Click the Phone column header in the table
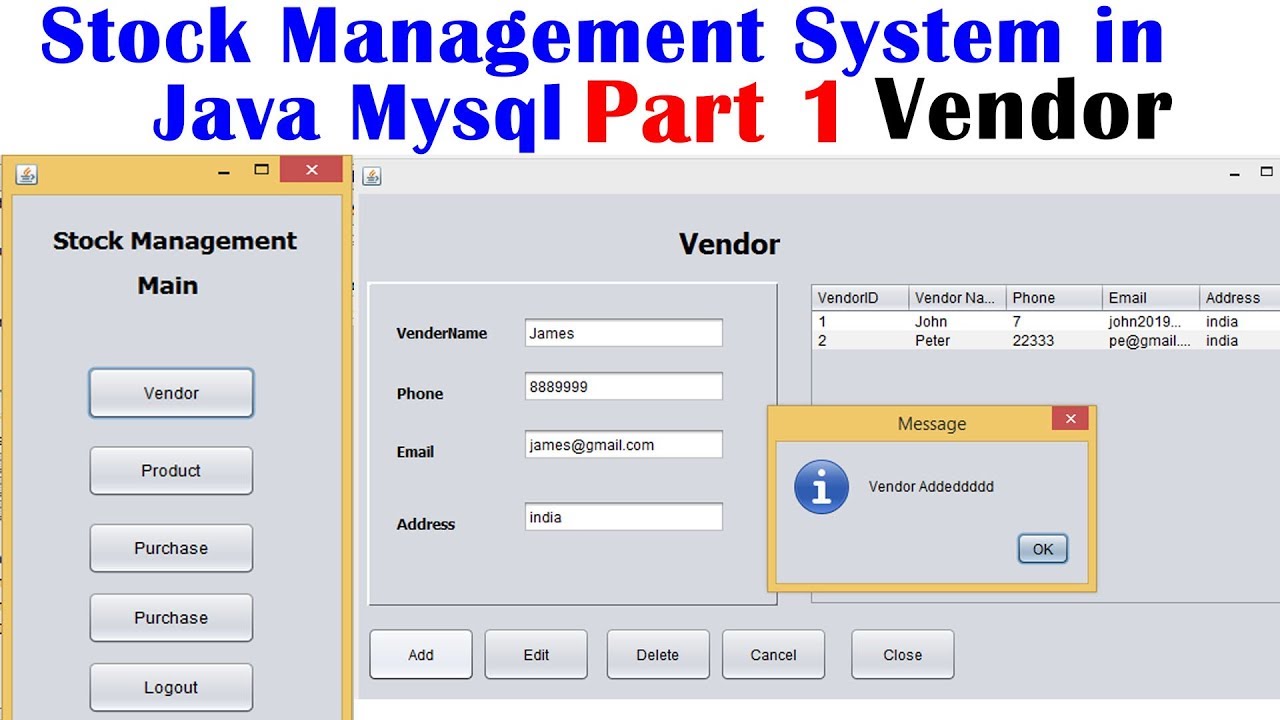 click(x=1054, y=298)
